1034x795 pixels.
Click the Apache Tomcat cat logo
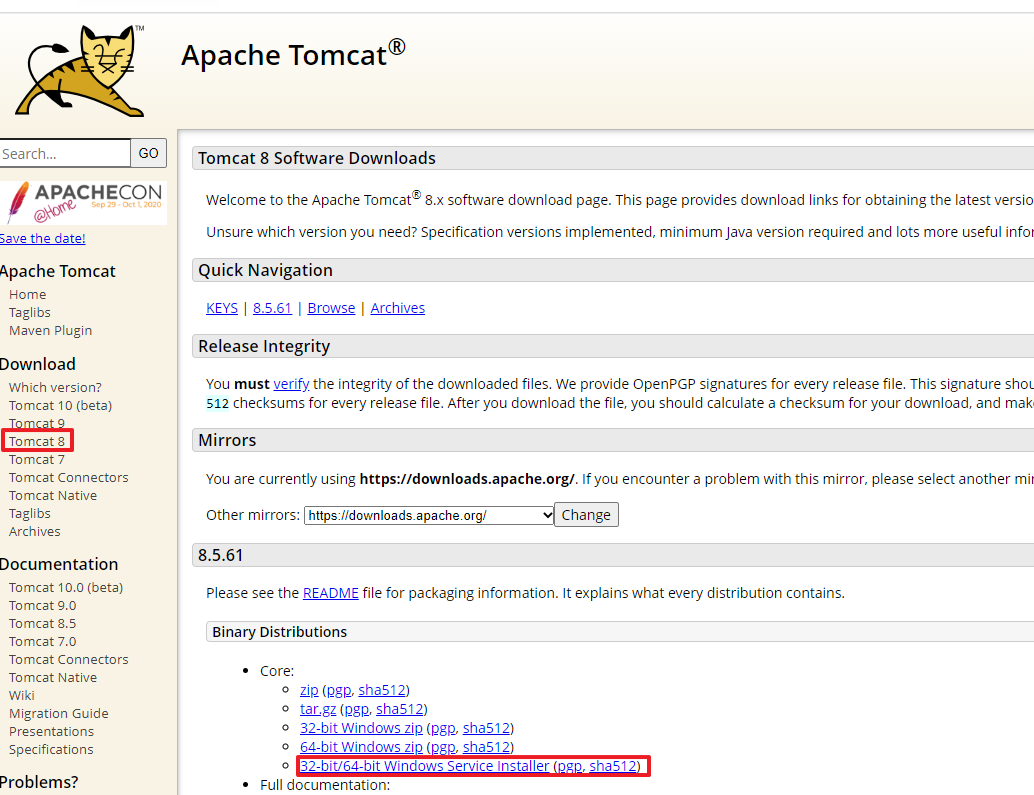[x=80, y=71]
